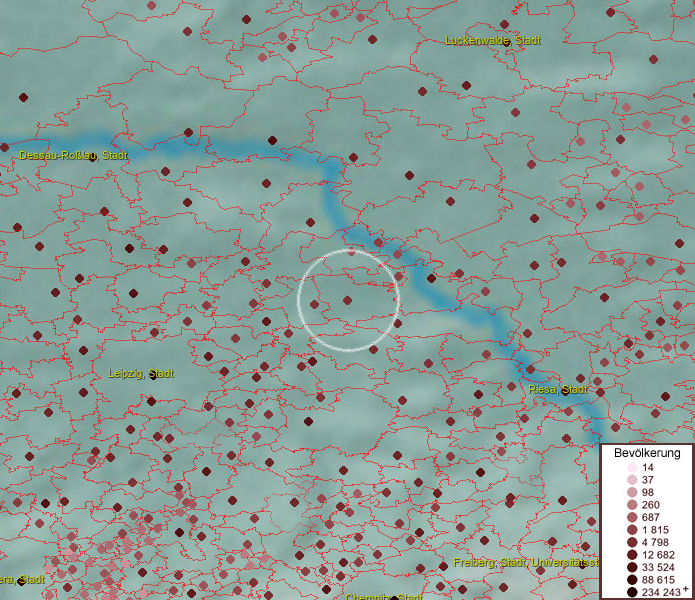
Task: Select the Dessau-Roßlau, Stadt label
Action: (x=73, y=156)
